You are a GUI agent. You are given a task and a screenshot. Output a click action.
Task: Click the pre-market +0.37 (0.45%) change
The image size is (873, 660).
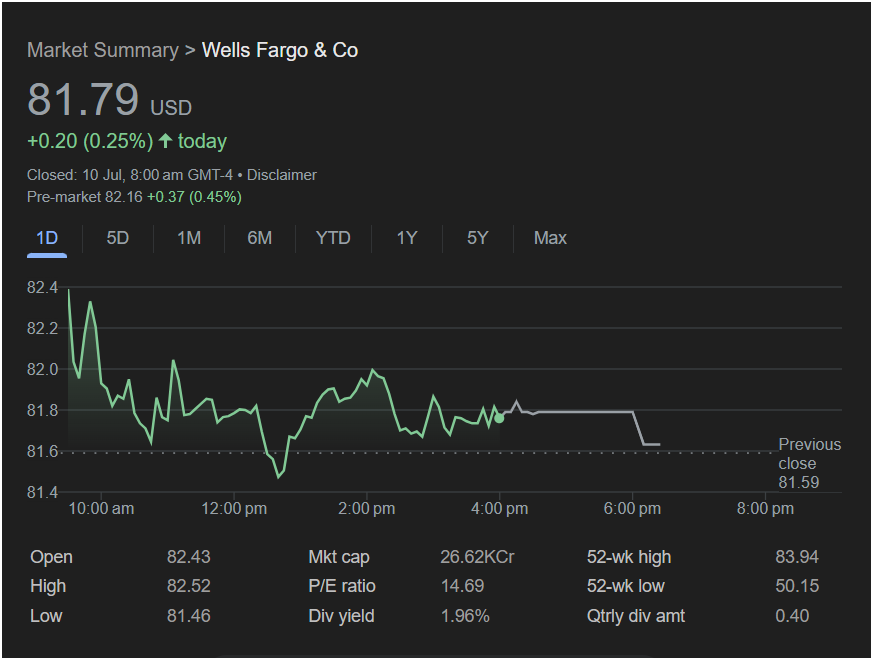coord(194,197)
